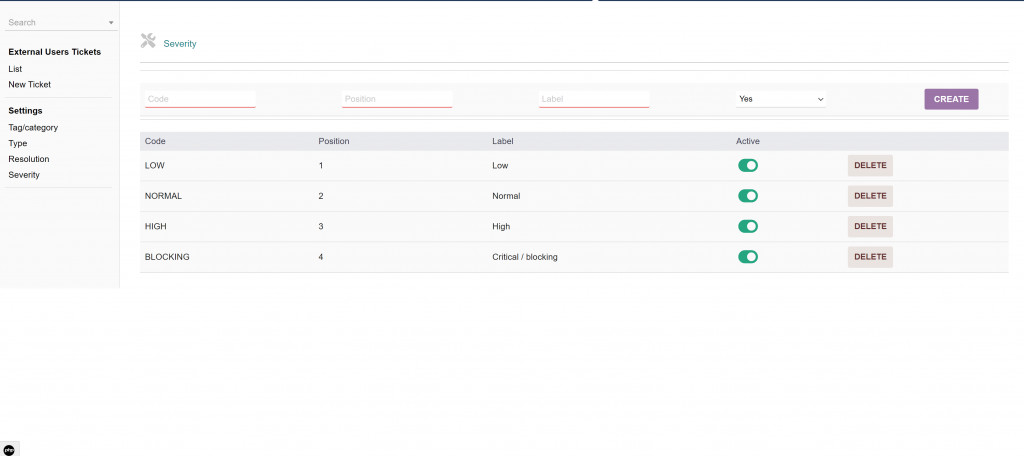Delete the HIGH severity row
The height and width of the screenshot is (456, 1024).
click(870, 227)
